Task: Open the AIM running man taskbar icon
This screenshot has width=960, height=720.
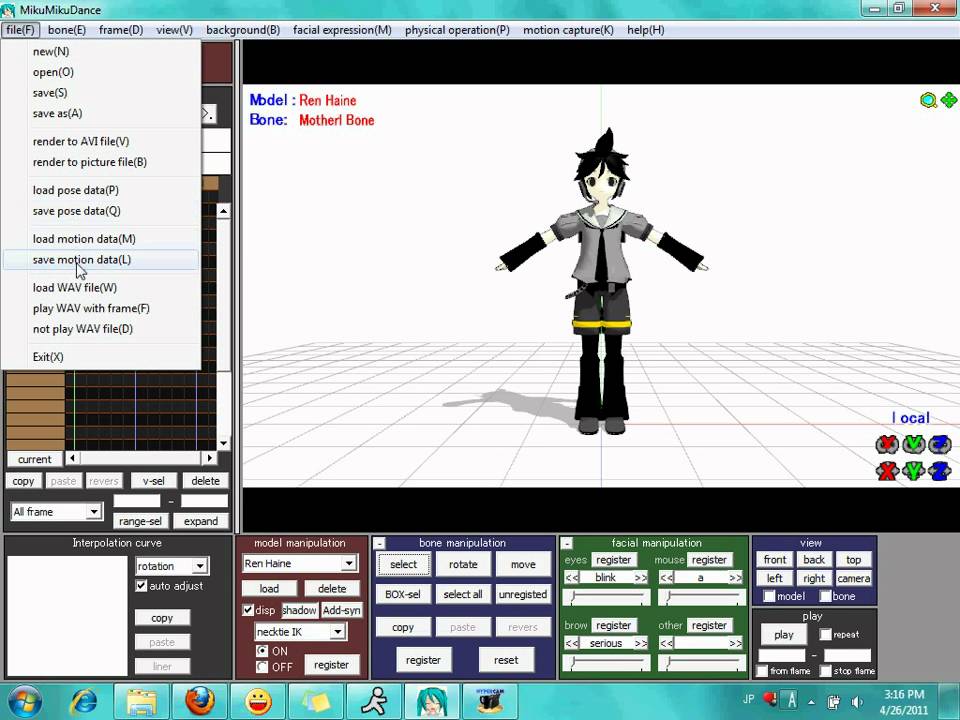Action: click(374, 702)
